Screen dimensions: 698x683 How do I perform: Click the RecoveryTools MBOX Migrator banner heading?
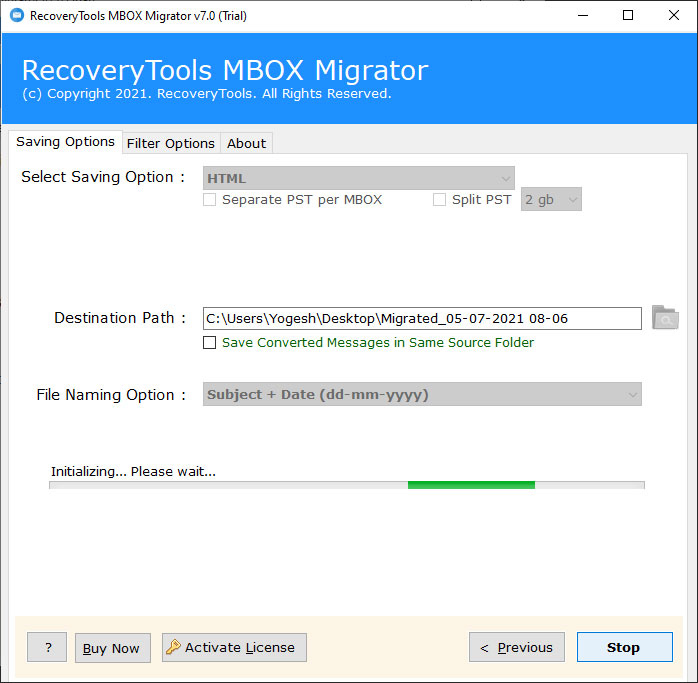click(x=225, y=70)
